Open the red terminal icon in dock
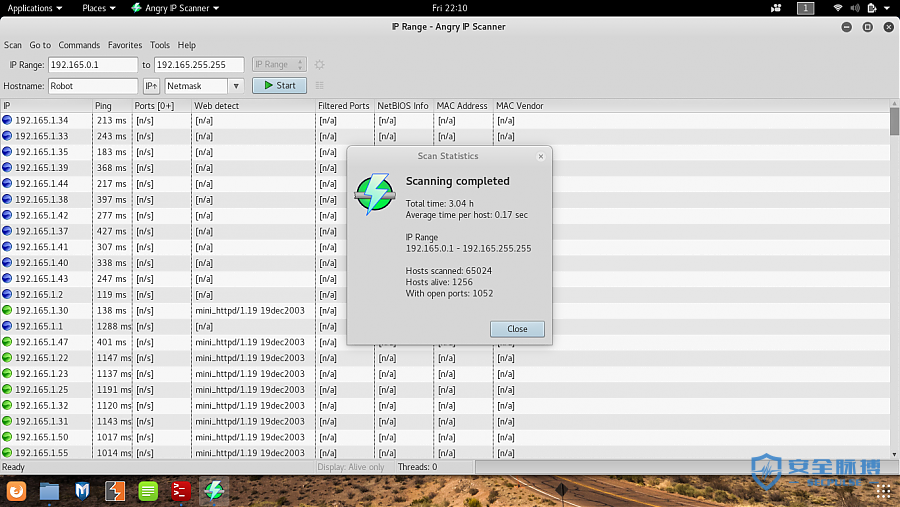 [181, 491]
